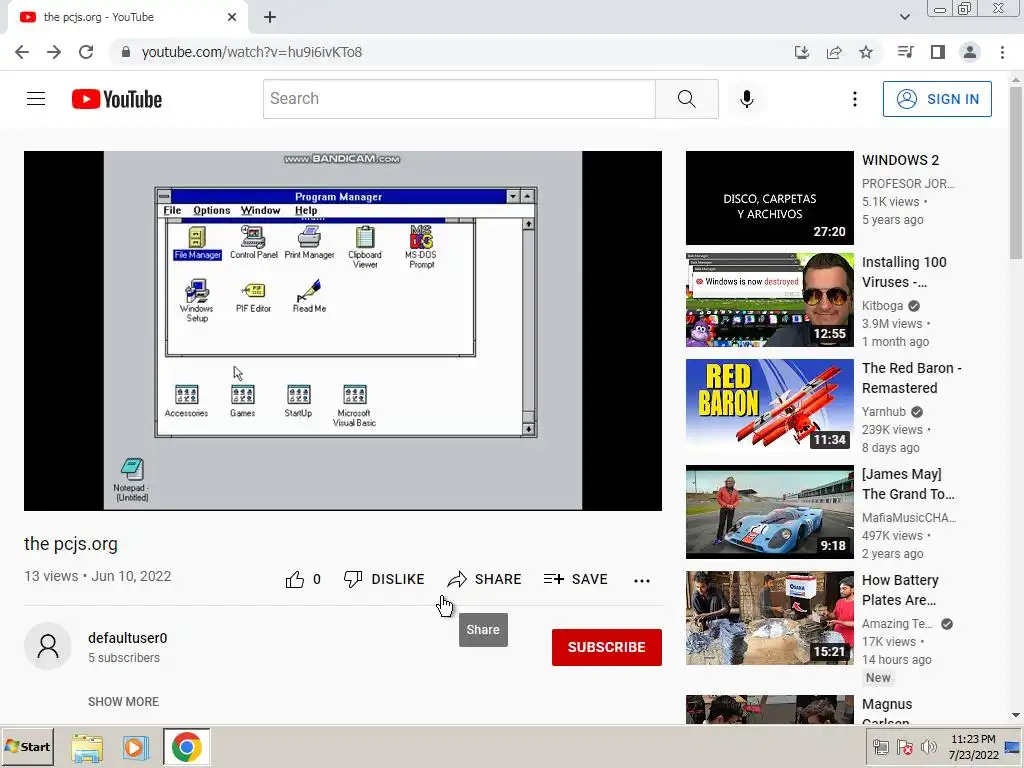Open Windows Media Player from taskbar
The width and height of the screenshot is (1024, 768).
click(135, 747)
